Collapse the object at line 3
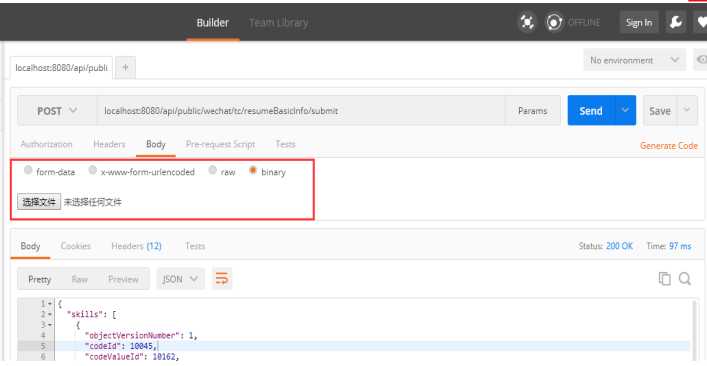The height and width of the screenshot is (366, 707). pos(50,325)
